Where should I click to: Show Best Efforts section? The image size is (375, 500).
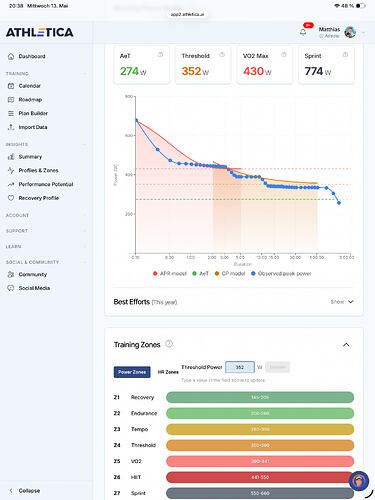coord(342,302)
